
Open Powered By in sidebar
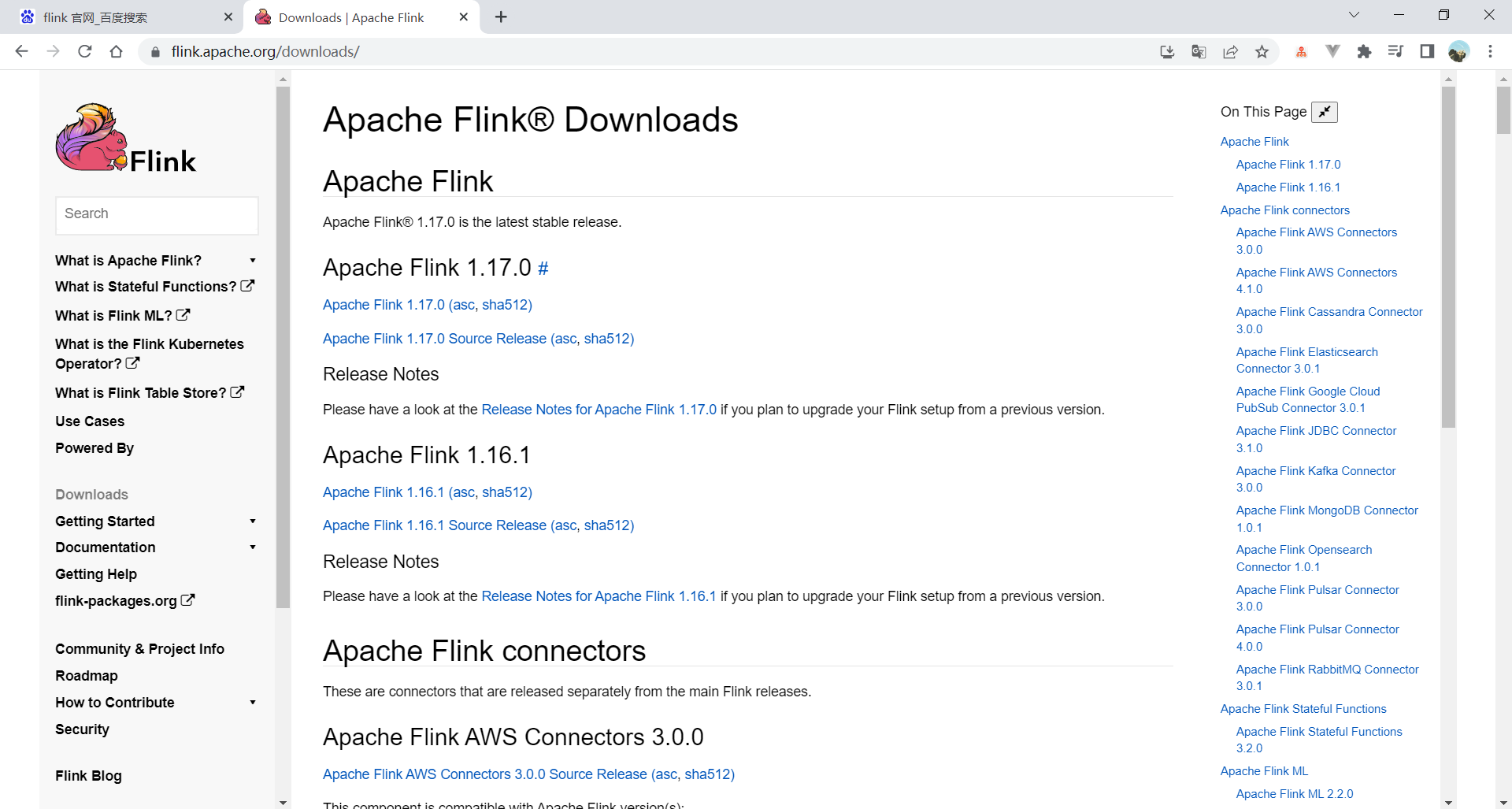click(94, 448)
